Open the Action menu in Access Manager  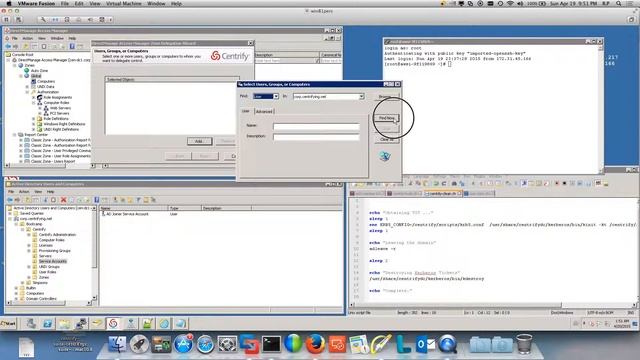coord(27,38)
